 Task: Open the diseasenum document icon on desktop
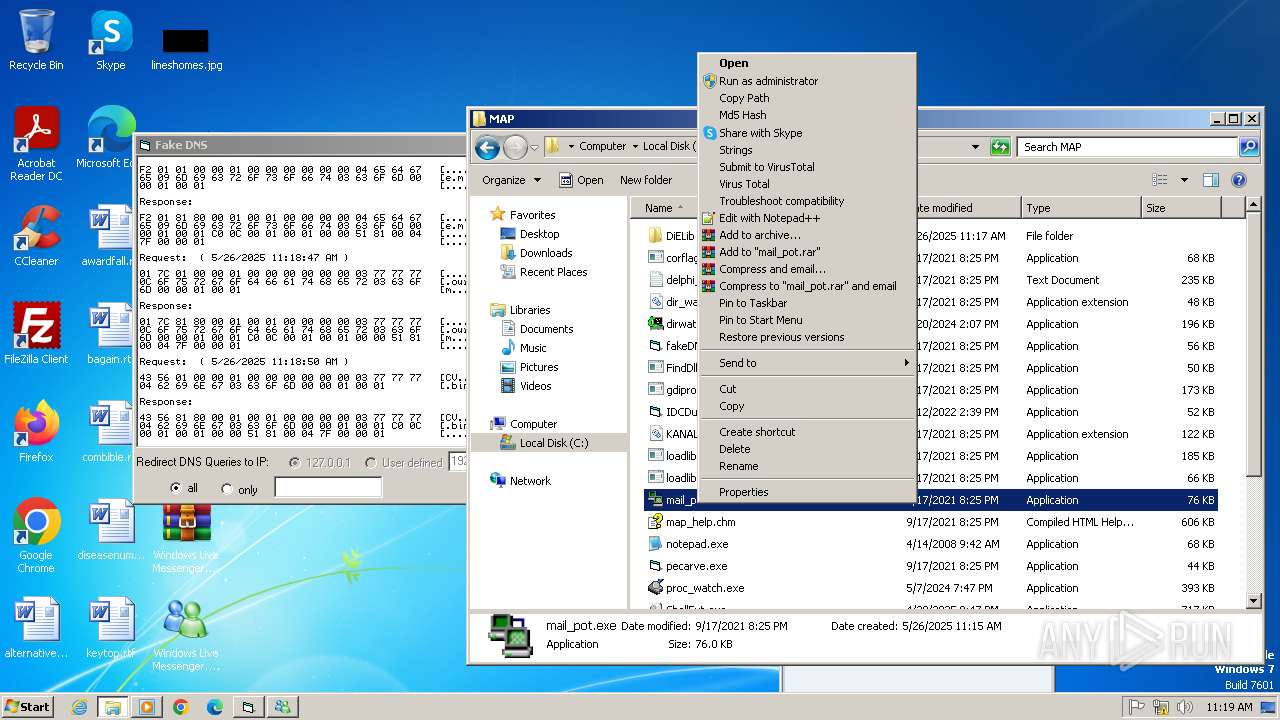coord(110,530)
